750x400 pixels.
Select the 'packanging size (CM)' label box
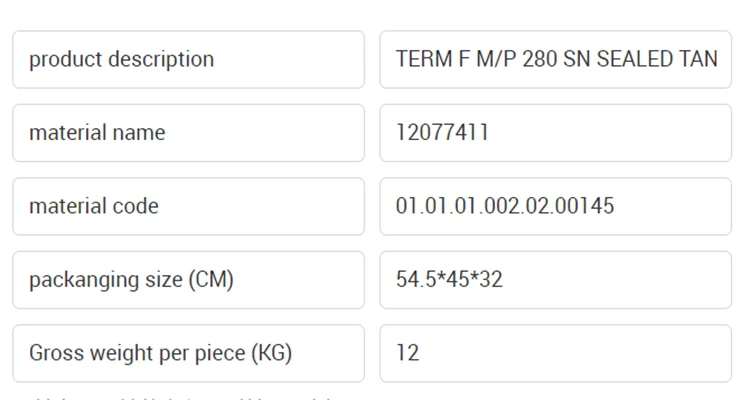pos(188,280)
